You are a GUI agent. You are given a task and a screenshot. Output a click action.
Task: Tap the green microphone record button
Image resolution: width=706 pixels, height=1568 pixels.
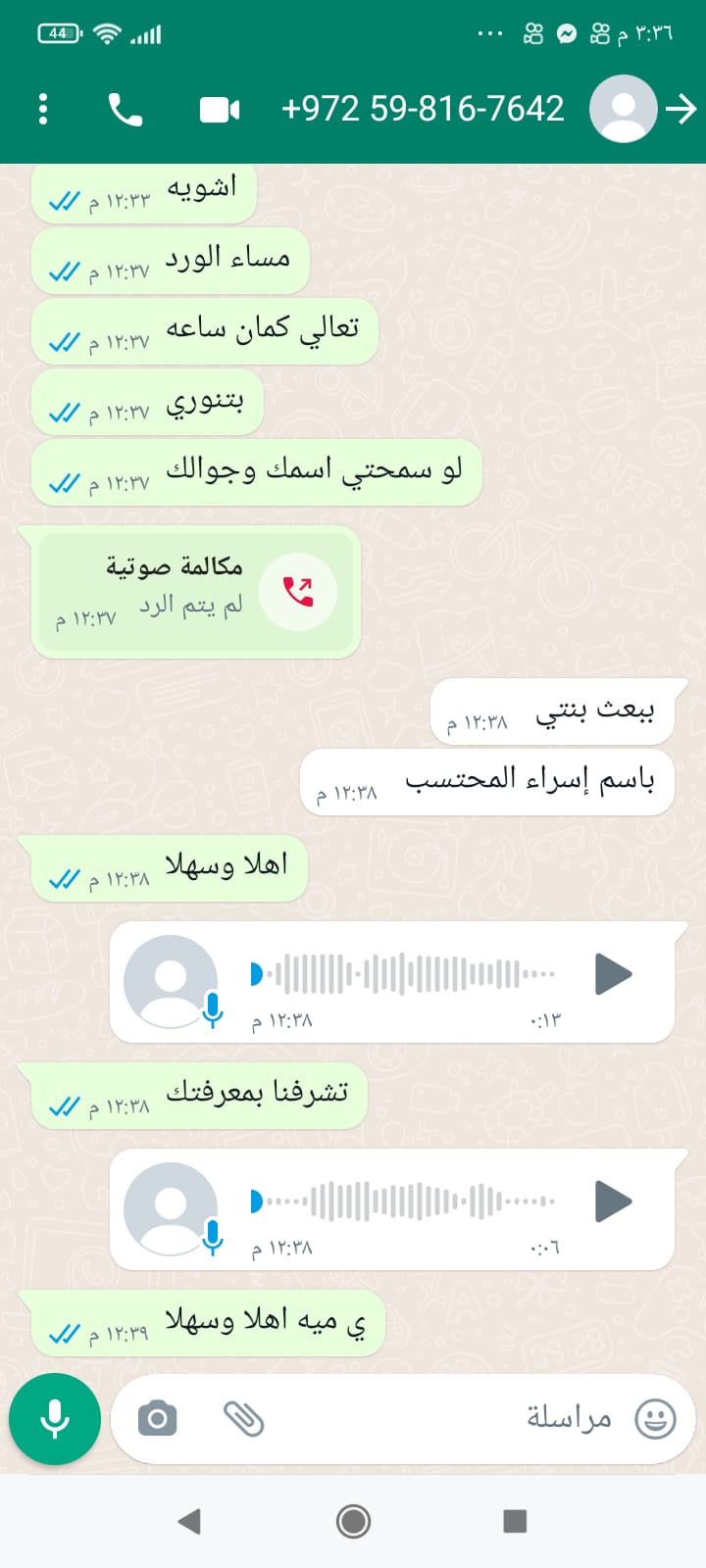point(55,1418)
